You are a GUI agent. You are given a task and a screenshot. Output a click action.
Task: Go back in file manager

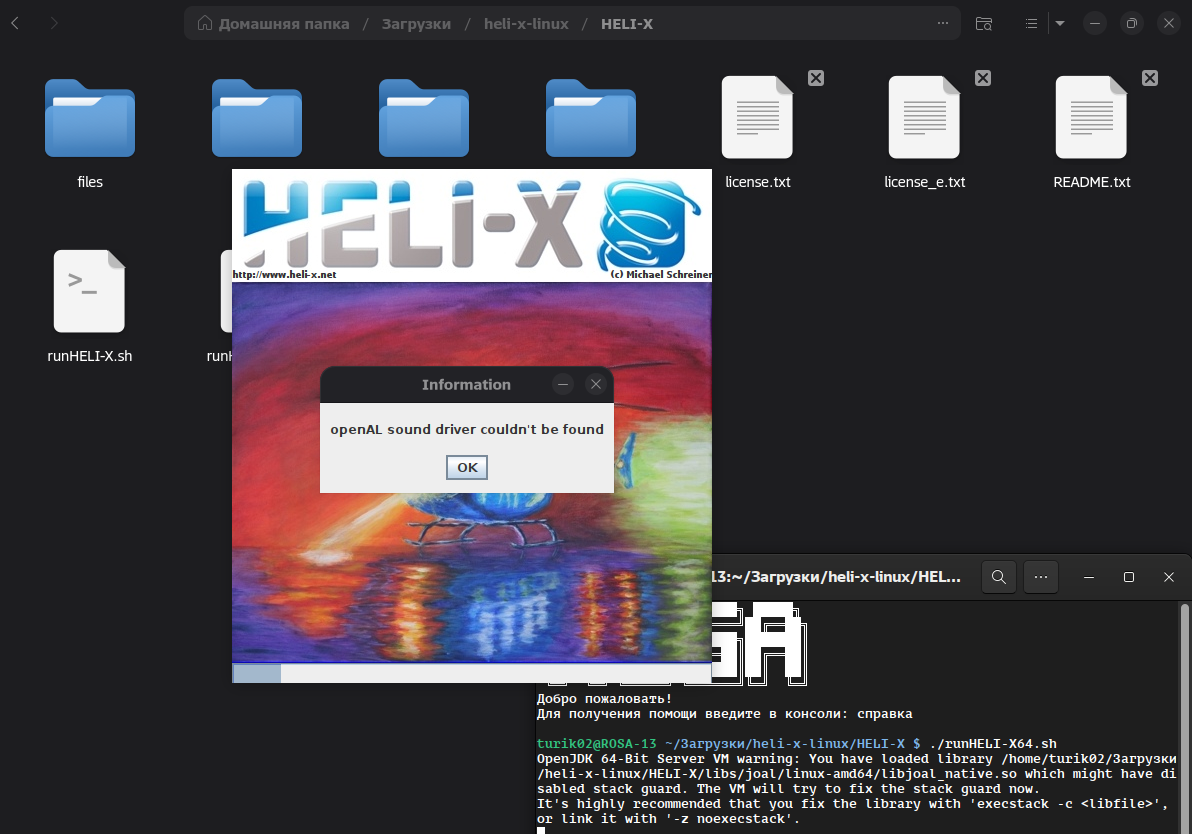(15, 24)
